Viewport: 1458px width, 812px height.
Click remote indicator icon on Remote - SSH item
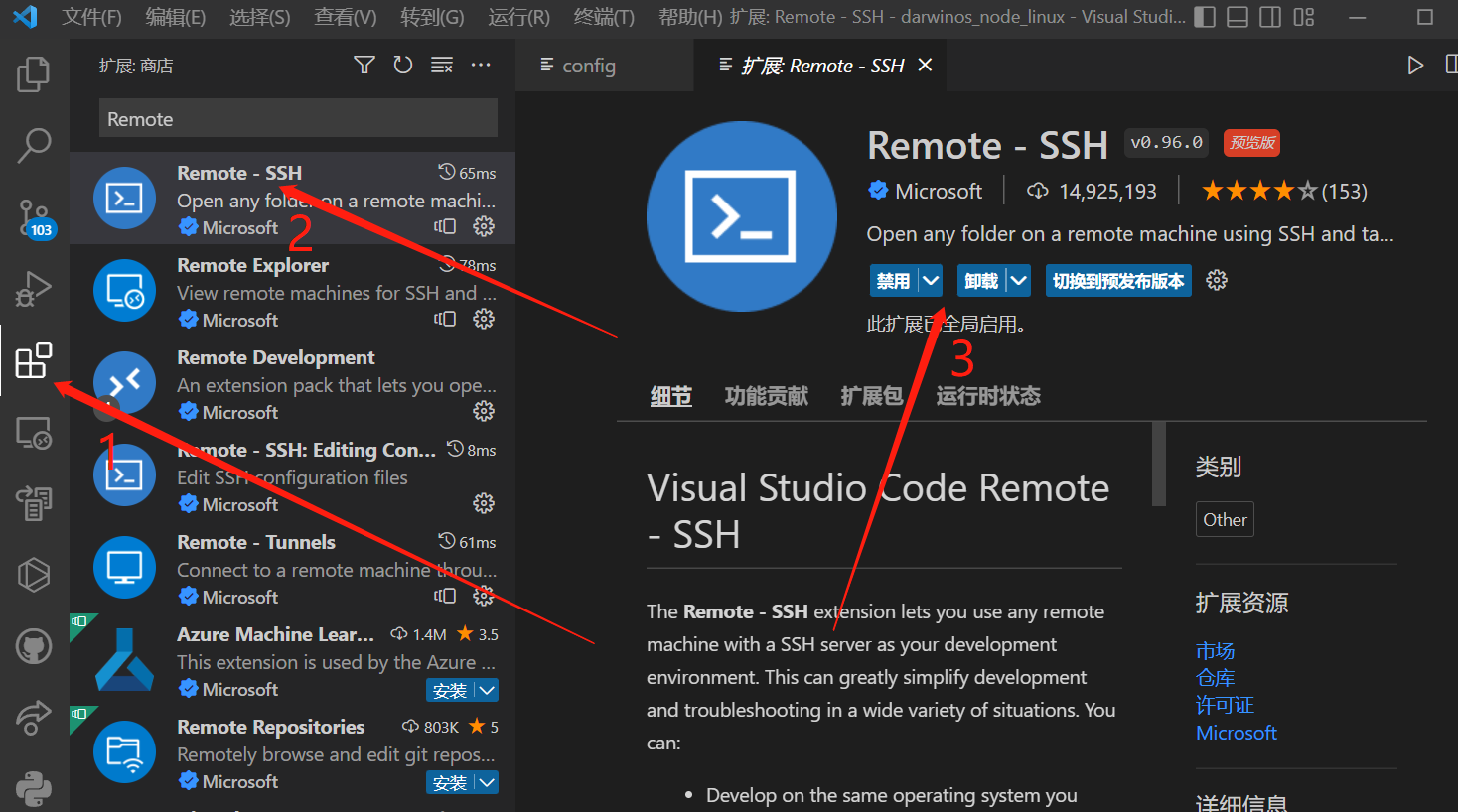coord(445,226)
